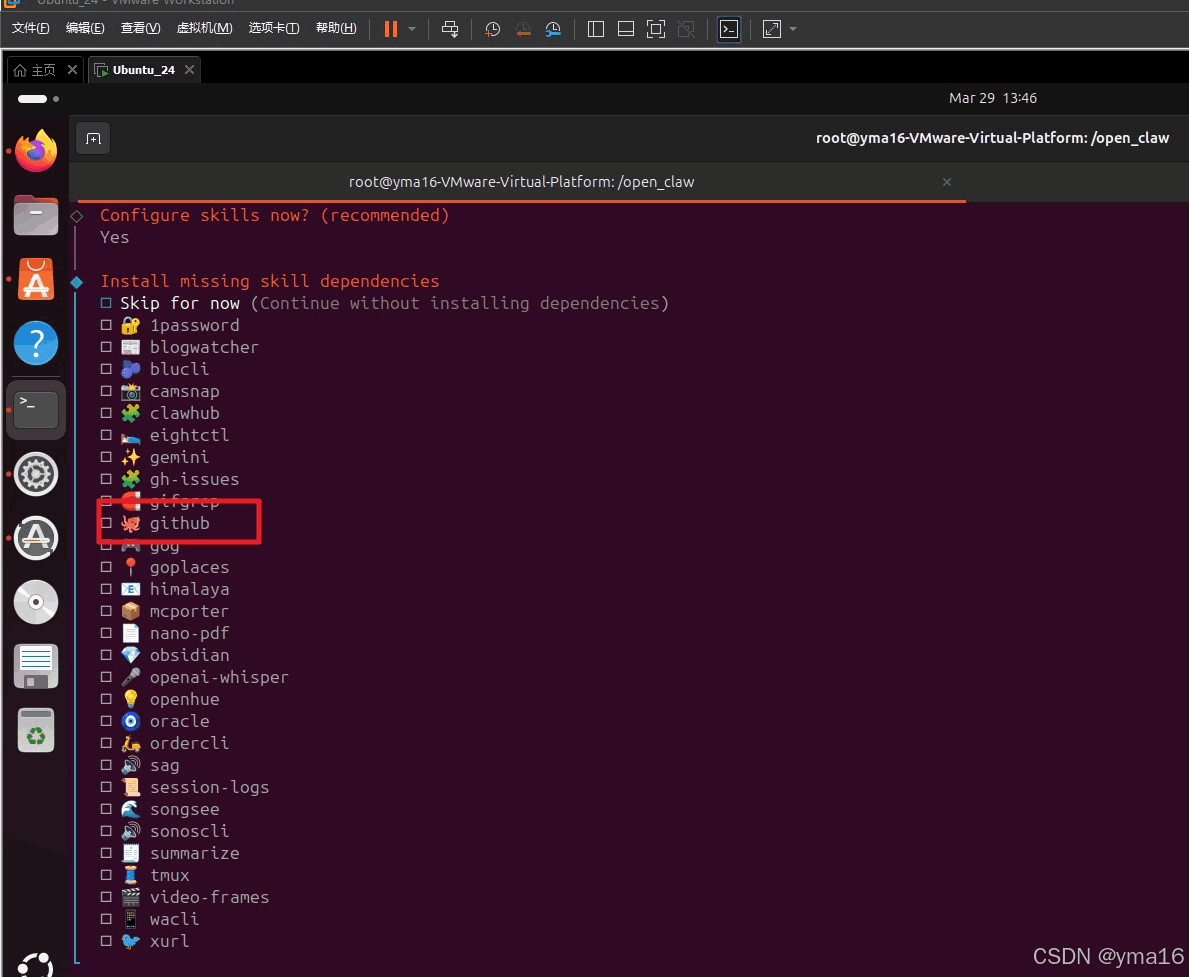Check the Skip for now option
Viewport: 1189px width, 977px height.
pos(105,303)
